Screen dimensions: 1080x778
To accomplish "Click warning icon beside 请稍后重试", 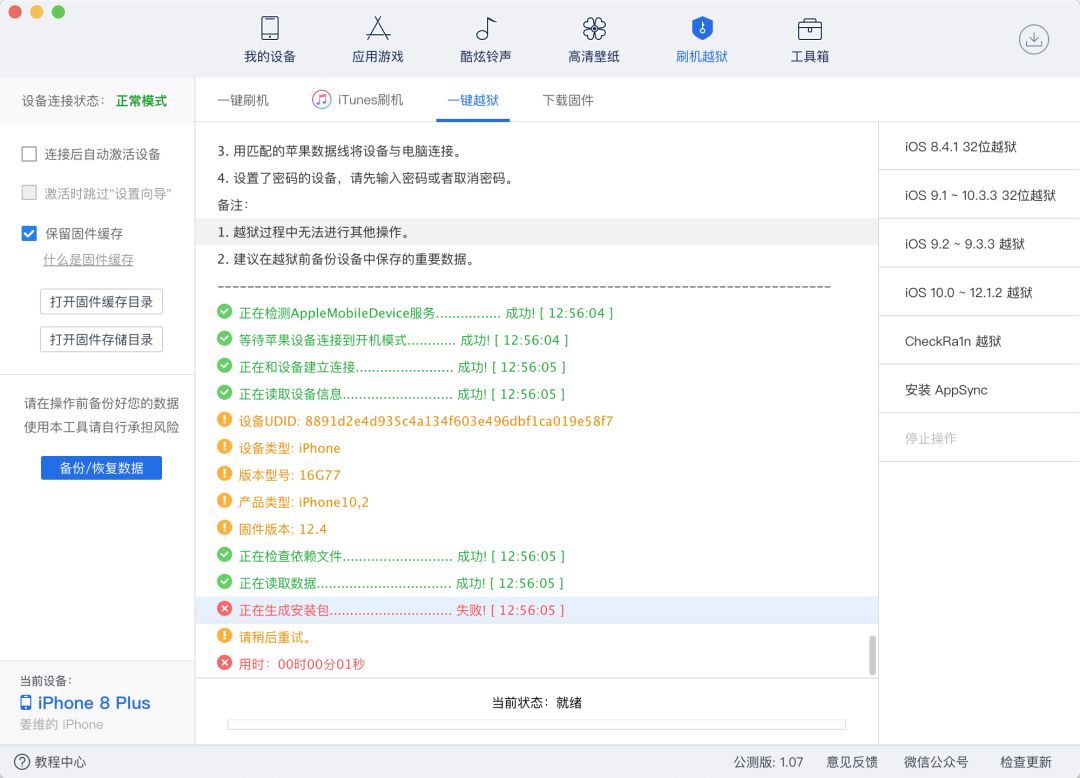I will (225, 636).
